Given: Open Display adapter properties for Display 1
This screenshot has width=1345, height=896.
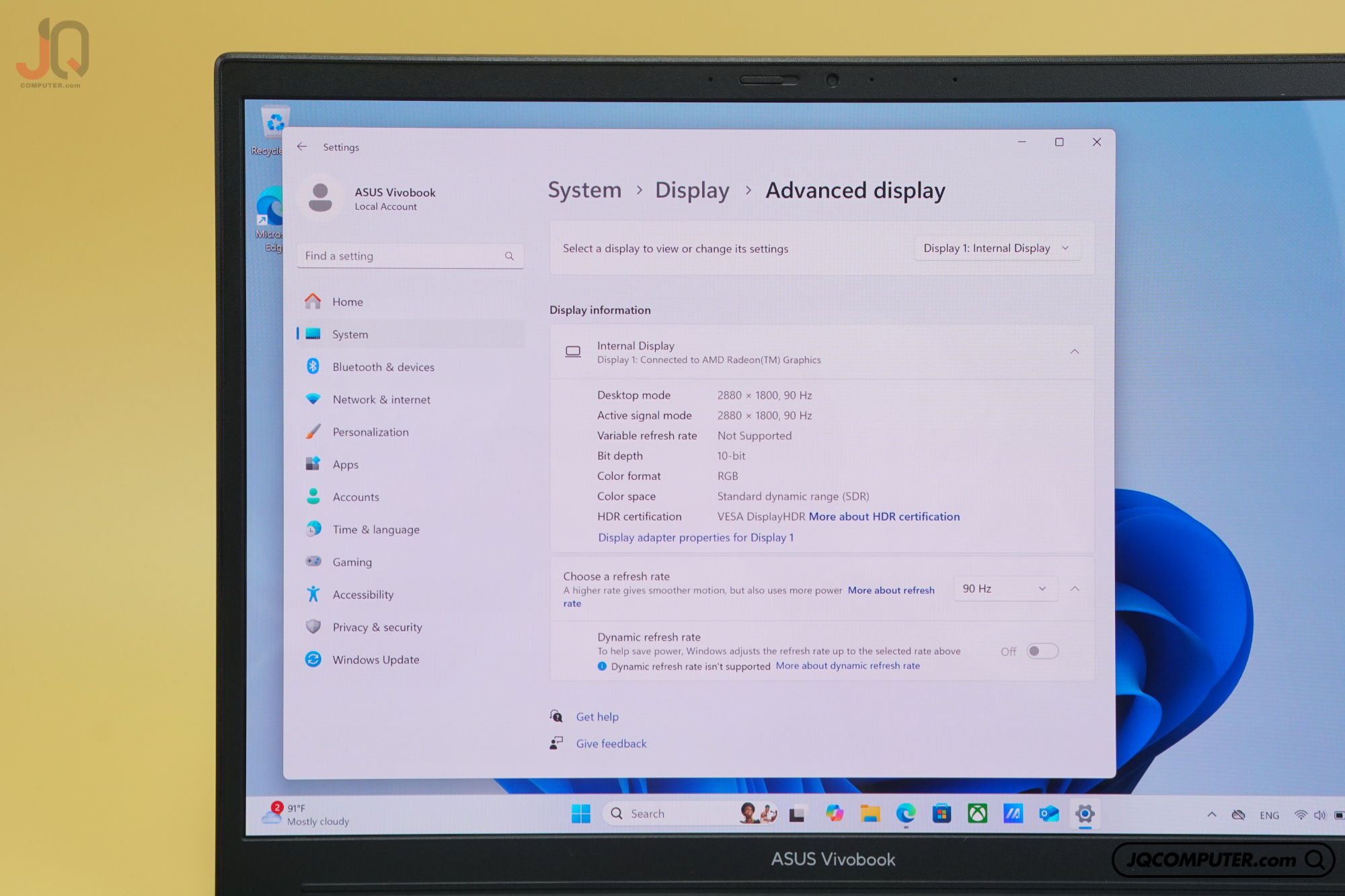Looking at the screenshot, I should (696, 537).
